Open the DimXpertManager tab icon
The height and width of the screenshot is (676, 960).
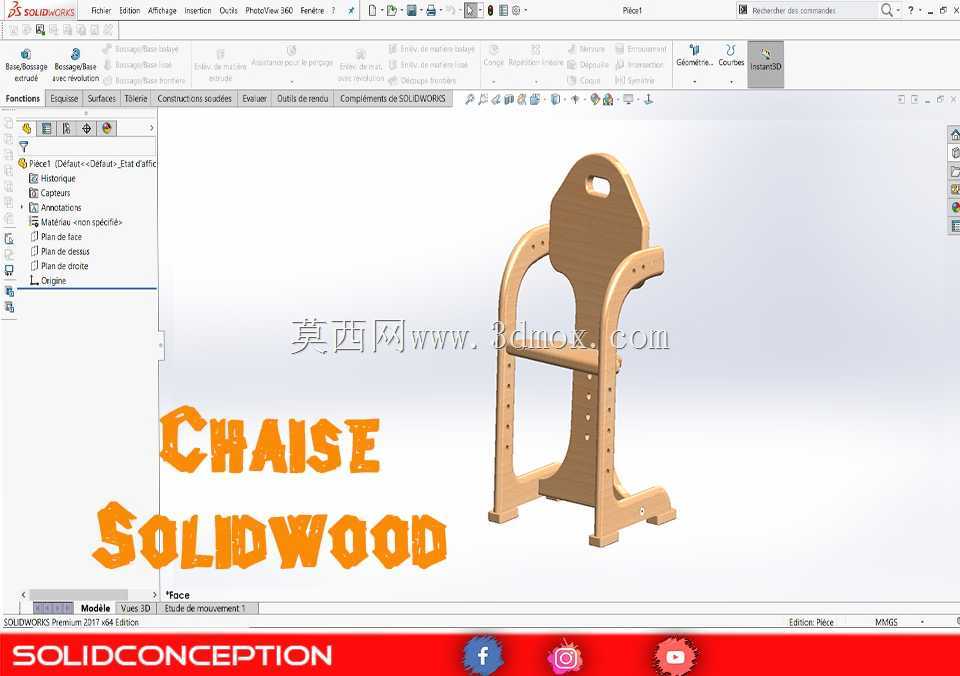click(x=87, y=128)
